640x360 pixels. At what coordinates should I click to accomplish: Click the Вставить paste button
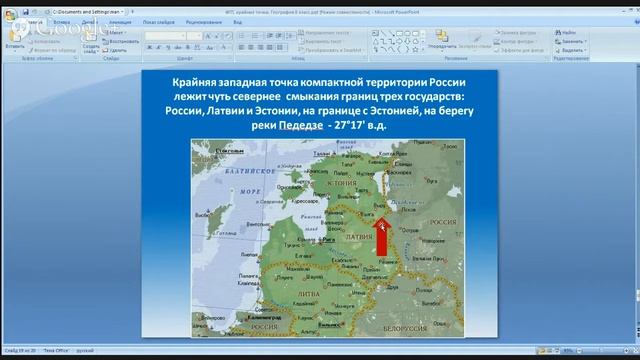pyautogui.click(x=15, y=41)
